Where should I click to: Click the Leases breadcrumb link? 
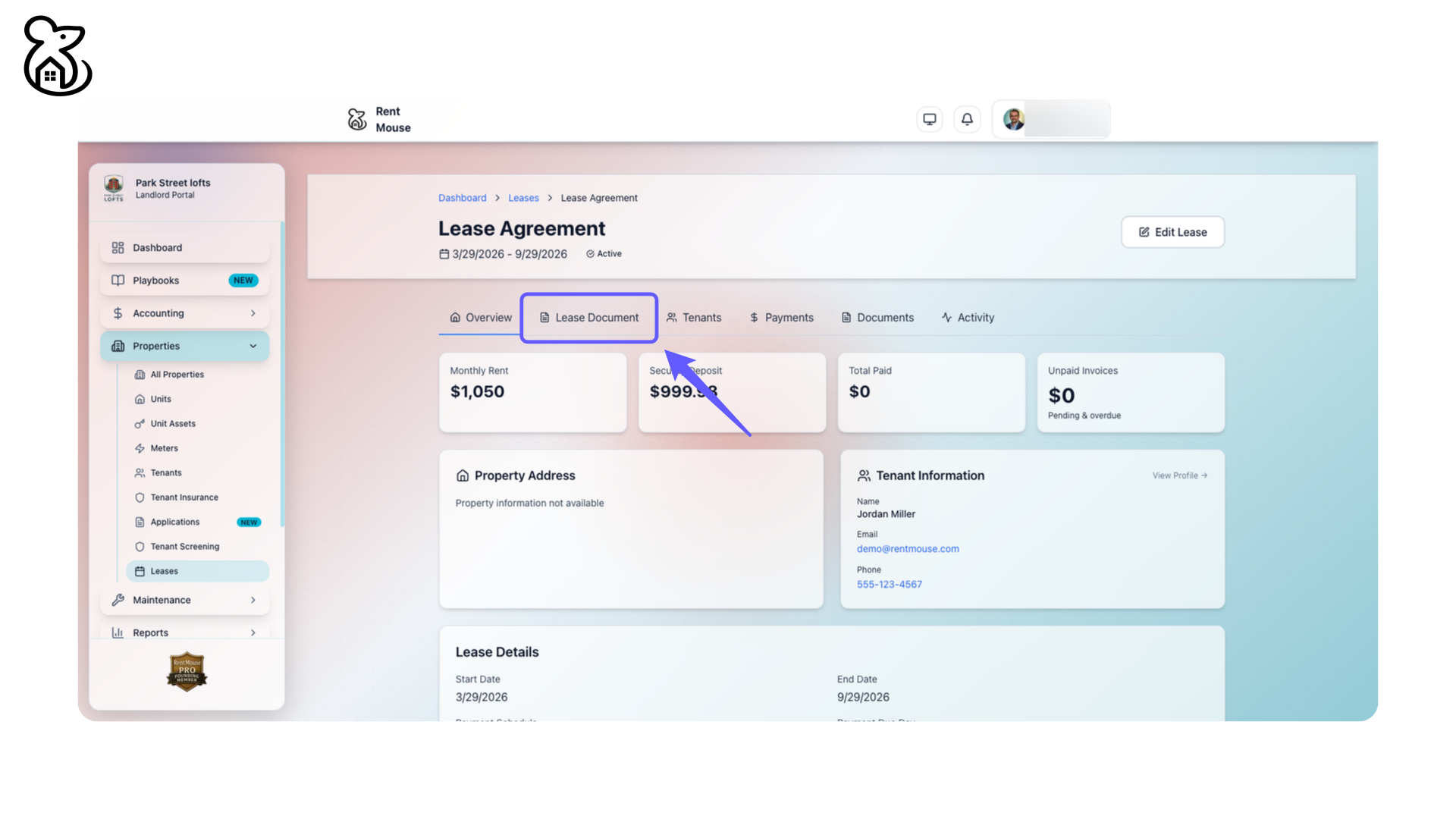pyautogui.click(x=523, y=198)
